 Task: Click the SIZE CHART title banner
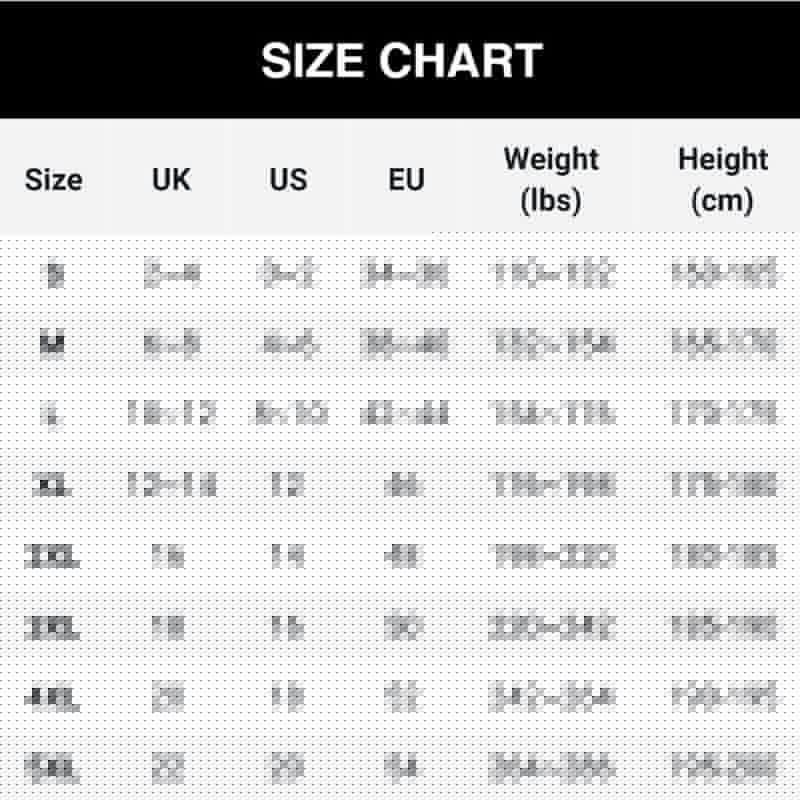pos(400,60)
